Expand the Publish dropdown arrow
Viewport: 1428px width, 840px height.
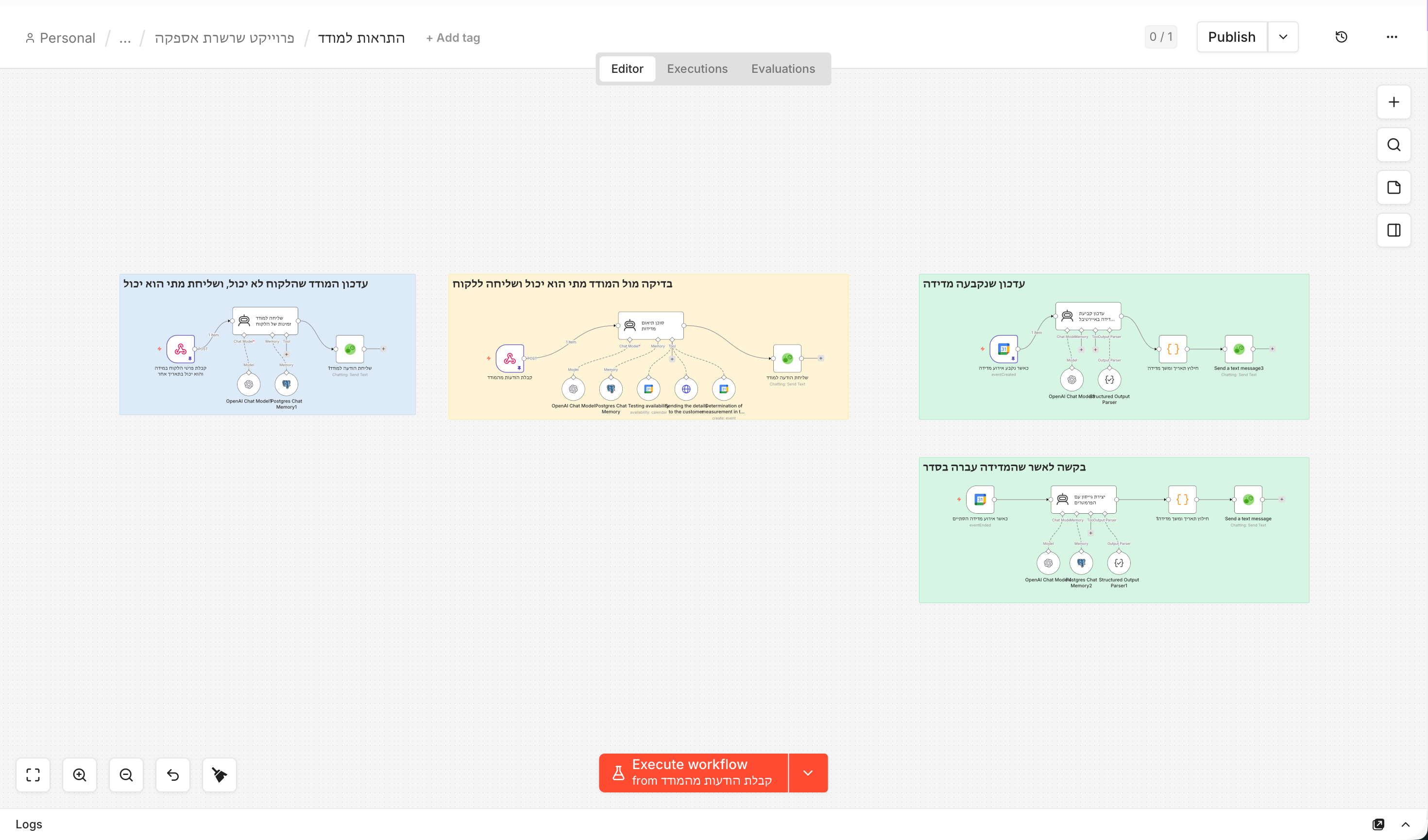point(1283,37)
